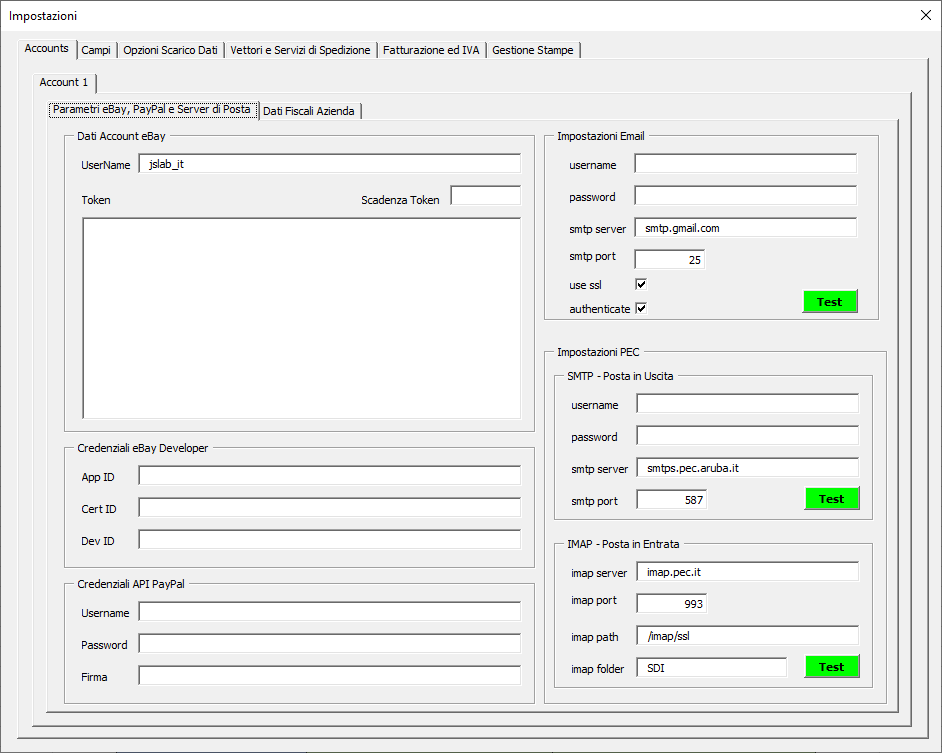Click the PayPal Username field
Image resolution: width=942 pixels, height=753 pixels.
click(x=329, y=612)
